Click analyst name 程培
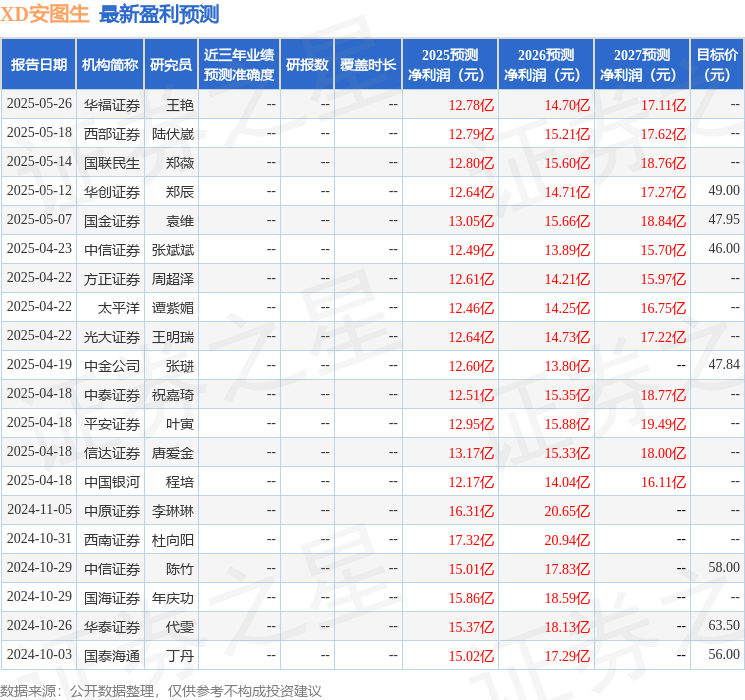Screen dimensions: 745x700 pyautogui.click(x=180, y=482)
